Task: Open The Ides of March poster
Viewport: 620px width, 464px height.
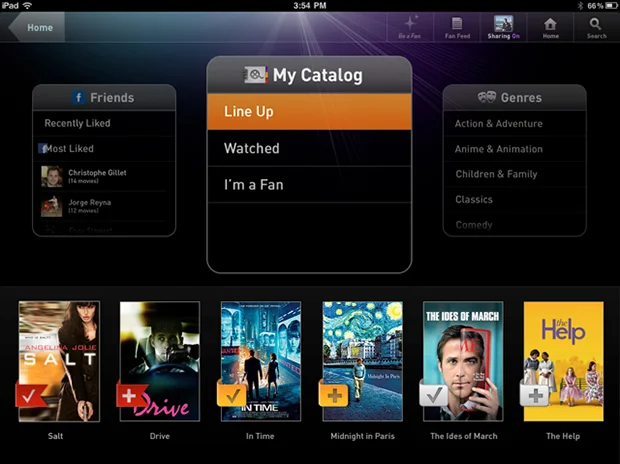Action: coord(463,361)
